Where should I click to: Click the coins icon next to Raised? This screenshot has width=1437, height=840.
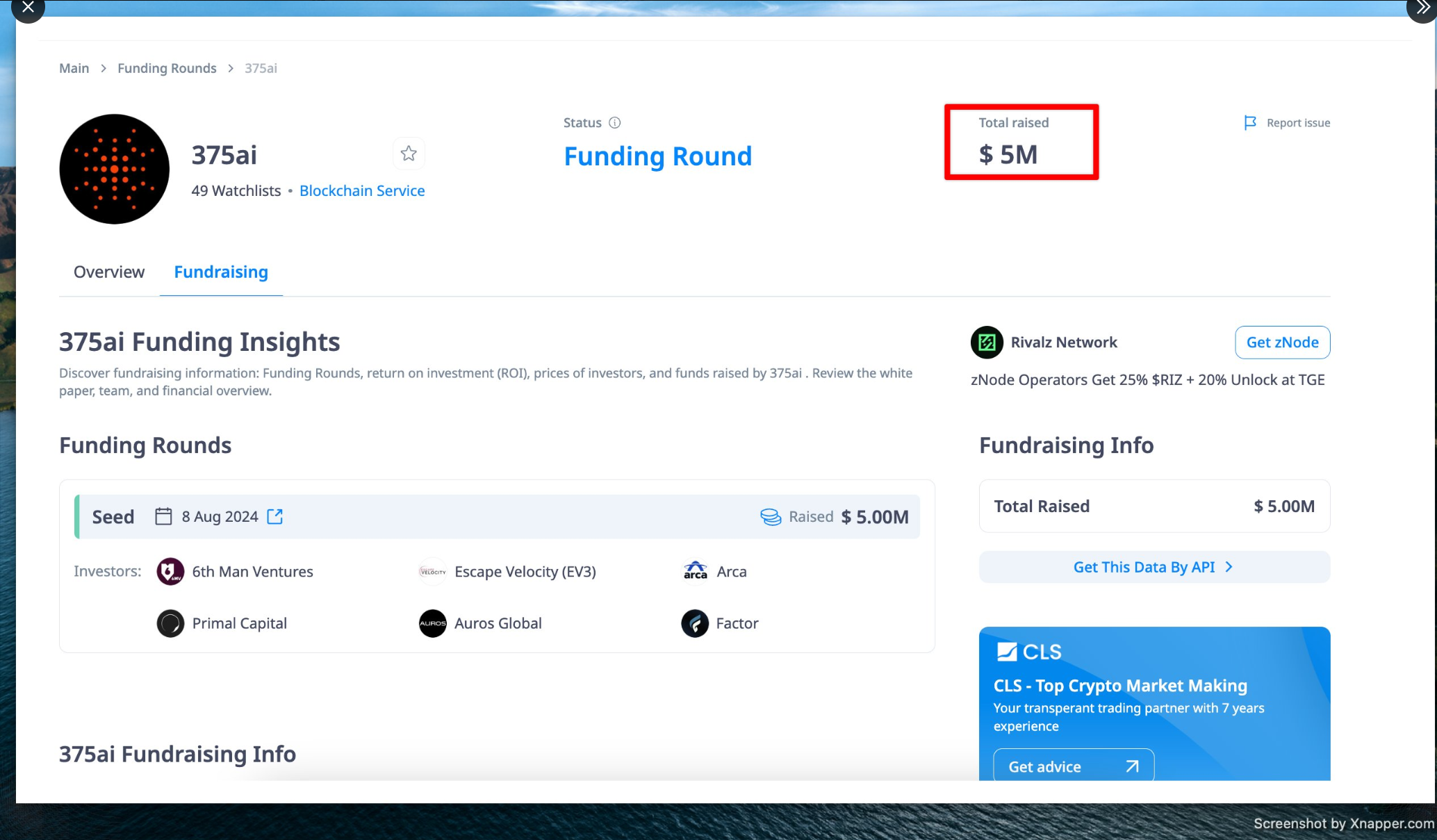point(771,517)
